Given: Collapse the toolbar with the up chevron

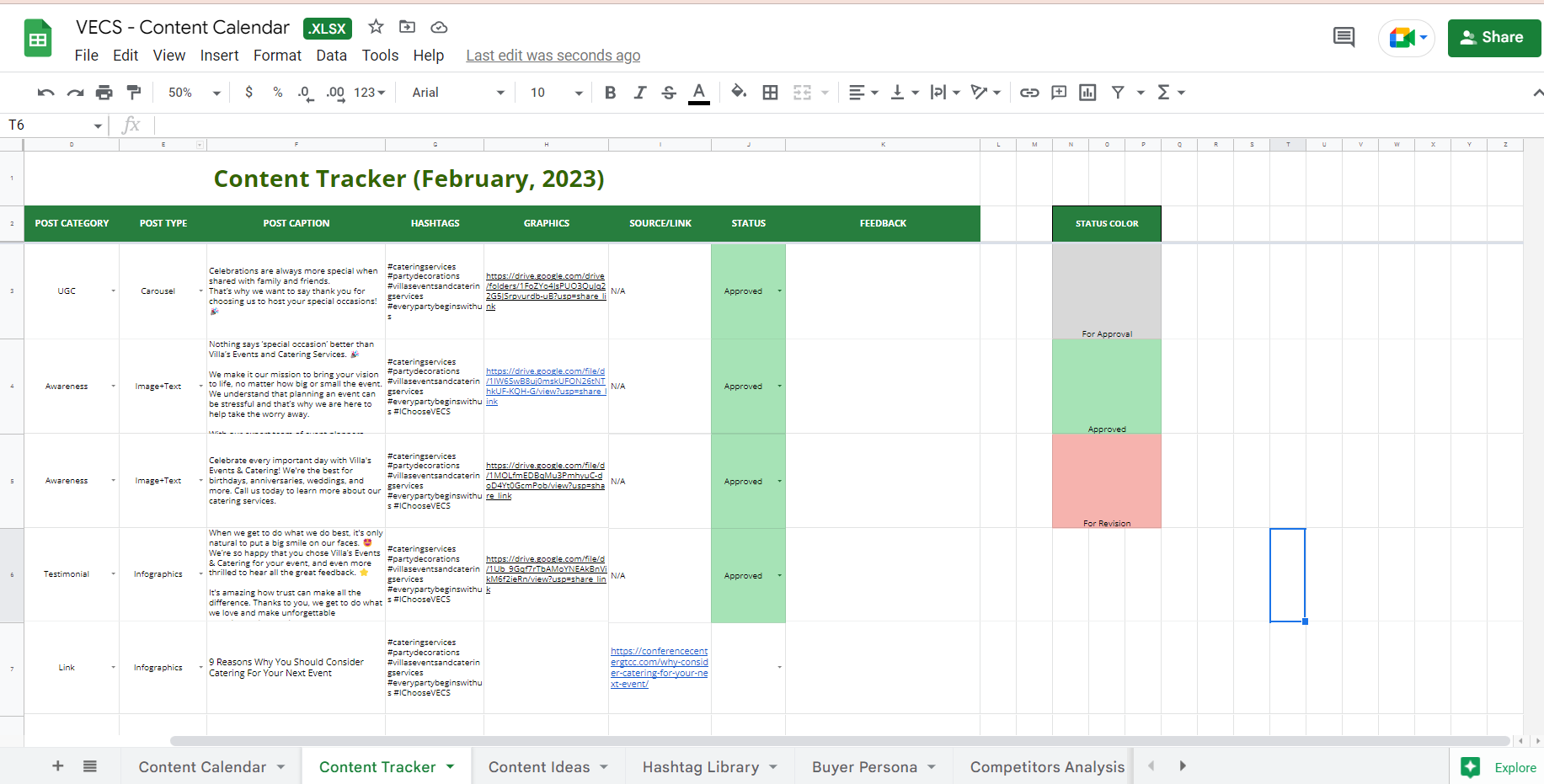Looking at the screenshot, I should (x=1537, y=93).
